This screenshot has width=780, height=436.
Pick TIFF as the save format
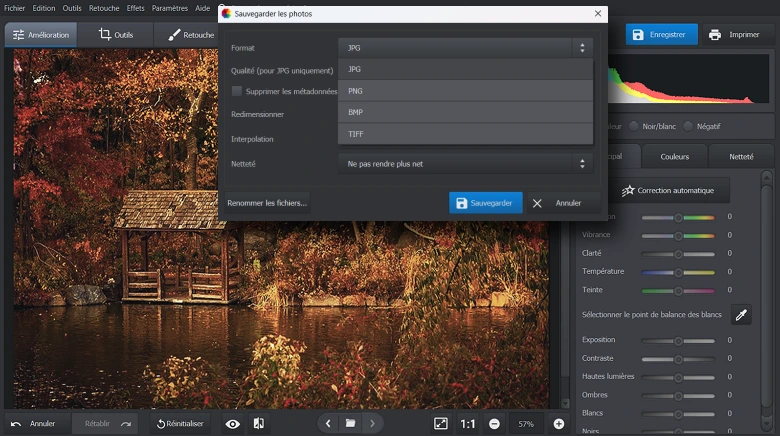click(465, 134)
